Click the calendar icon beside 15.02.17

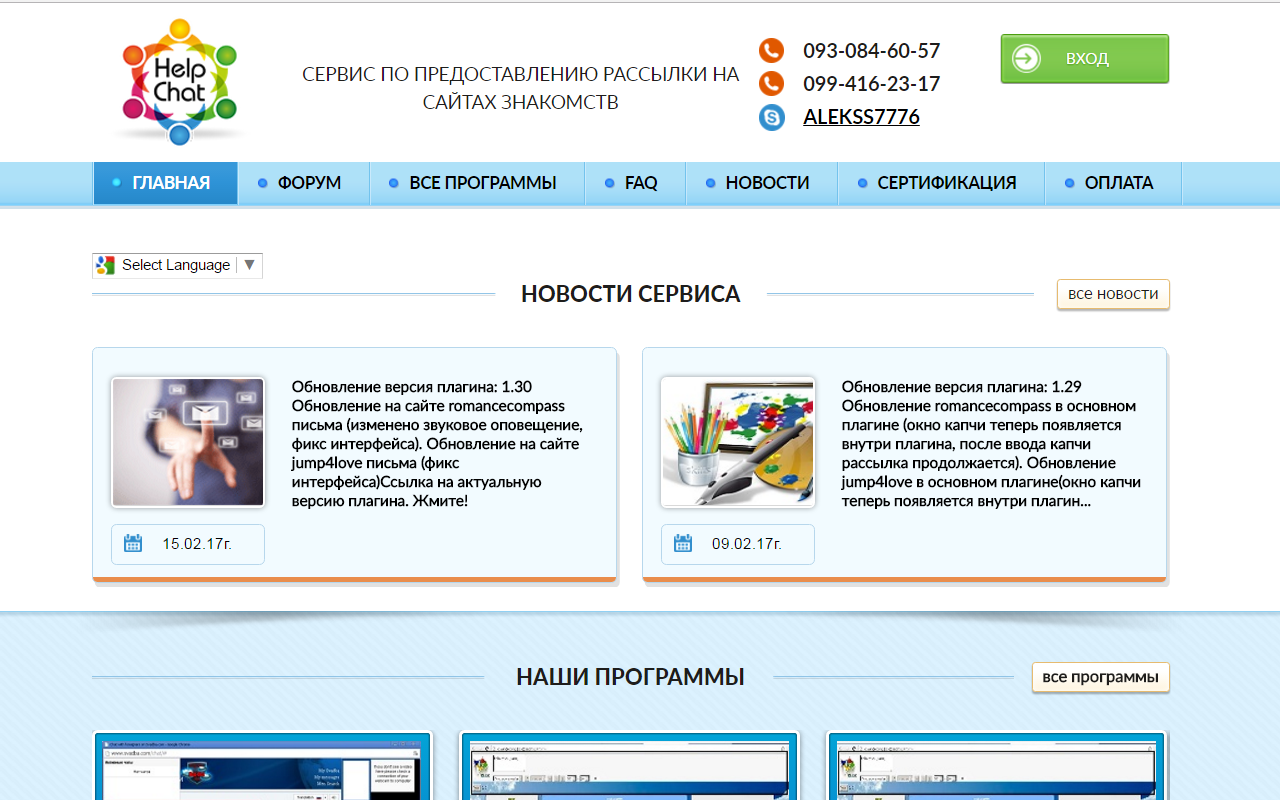[133, 543]
